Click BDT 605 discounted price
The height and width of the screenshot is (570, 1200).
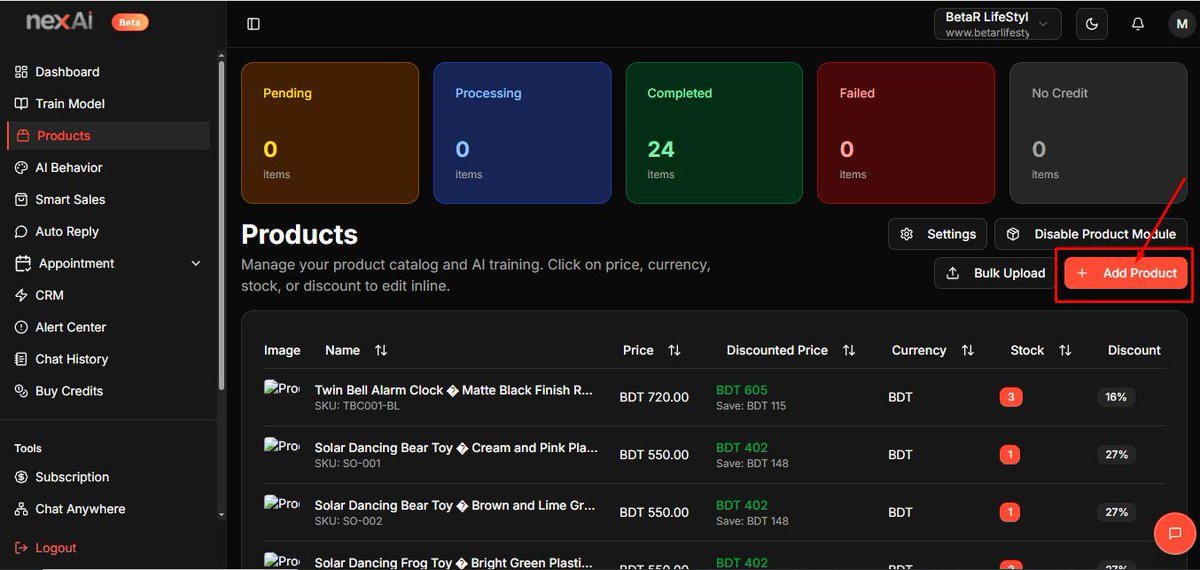click(742, 390)
